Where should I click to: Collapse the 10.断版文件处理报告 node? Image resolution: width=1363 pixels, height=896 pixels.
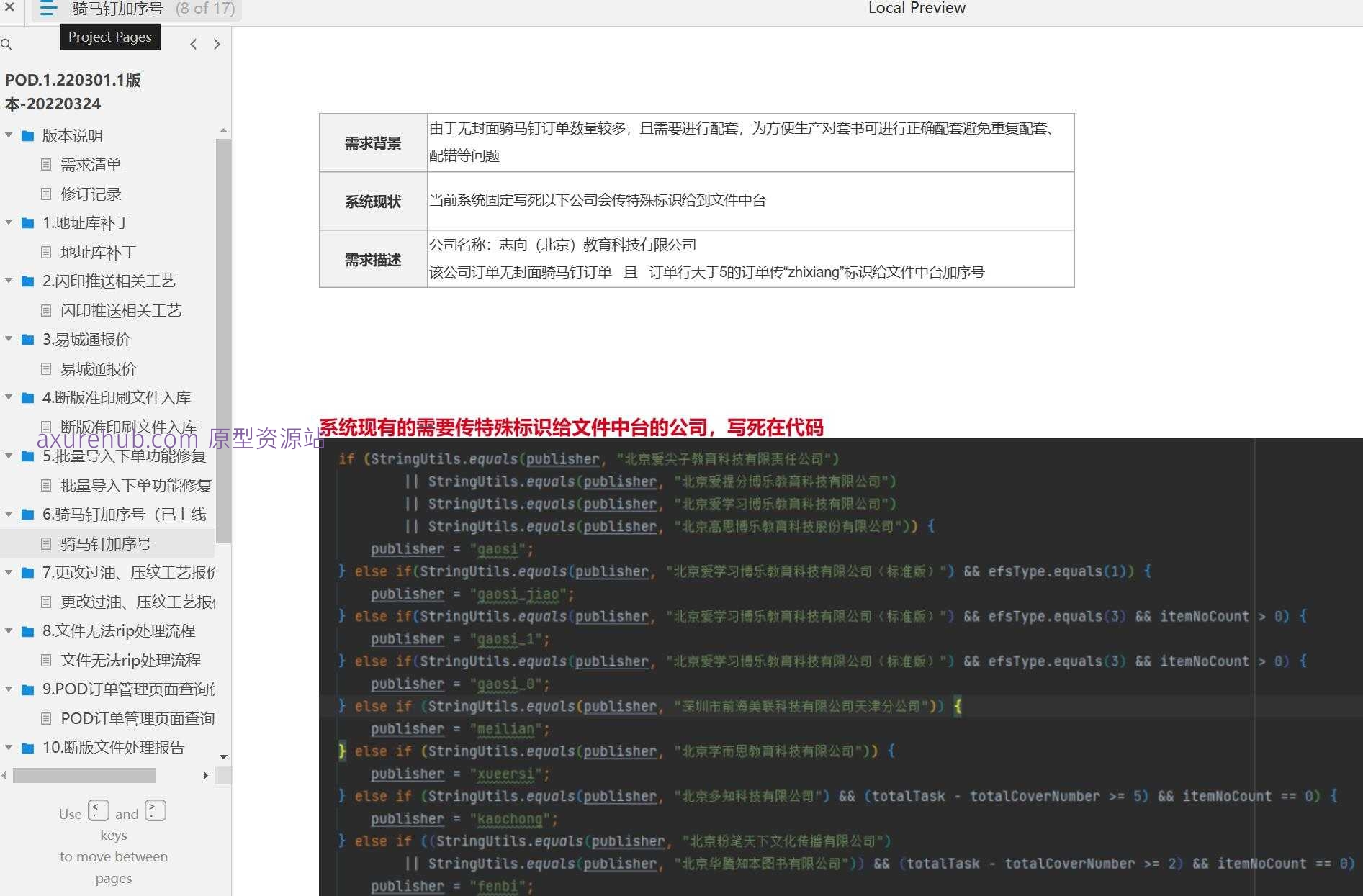pos(9,748)
